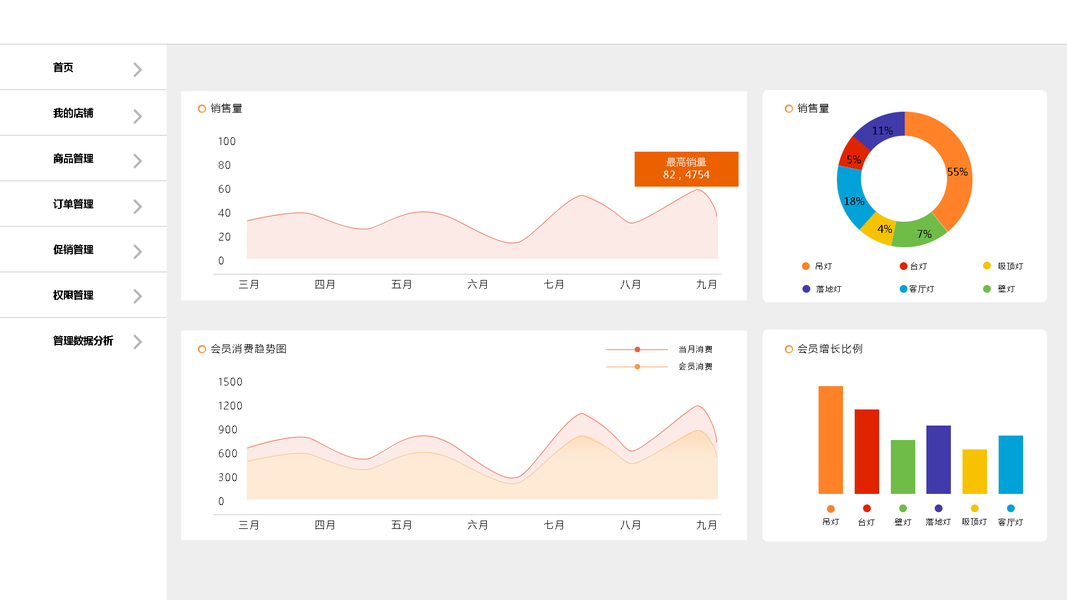The image size is (1067, 600).
Task: Click orange 吊灯 dot under bar chart
Action: (x=830, y=509)
